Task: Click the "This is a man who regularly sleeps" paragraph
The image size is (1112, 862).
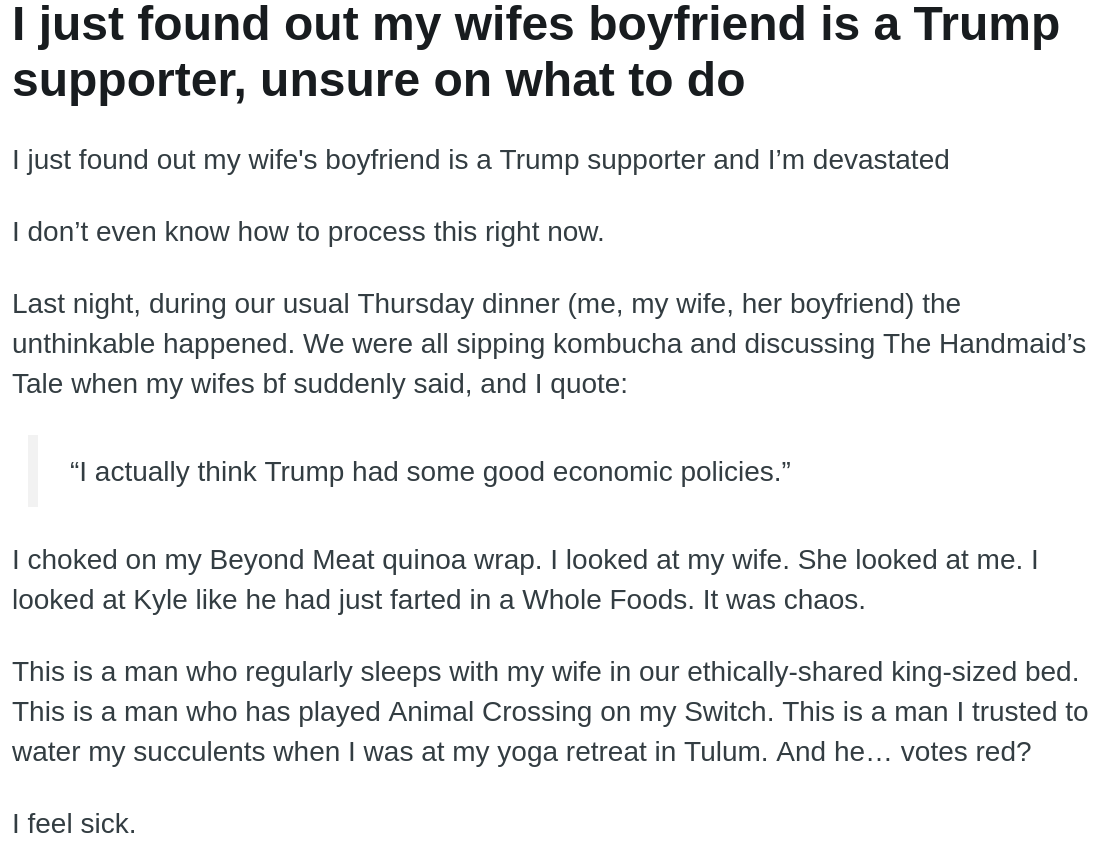Action: coord(548,711)
